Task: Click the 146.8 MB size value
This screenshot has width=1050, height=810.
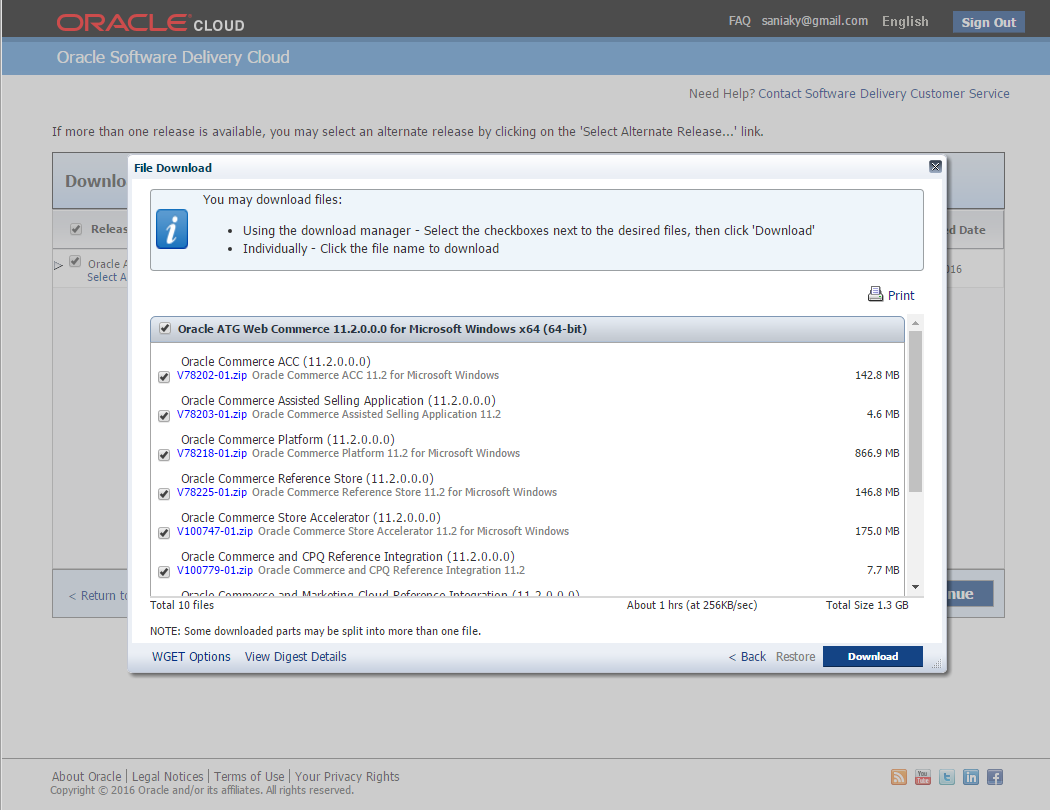Action: click(877, 492)
